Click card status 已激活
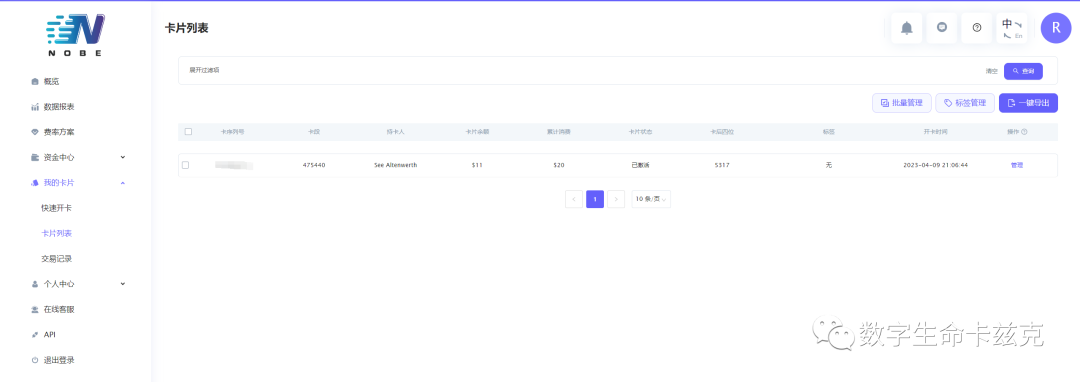The image size is (1080, 382). [641, 165]
